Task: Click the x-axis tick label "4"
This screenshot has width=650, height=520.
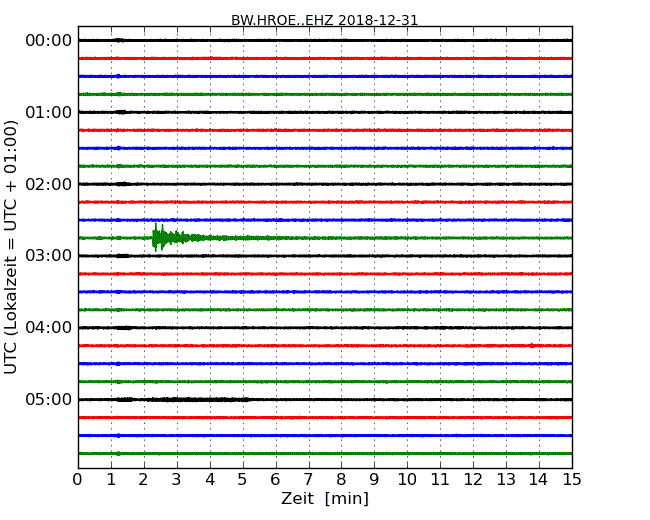Action: coord(210,480)
